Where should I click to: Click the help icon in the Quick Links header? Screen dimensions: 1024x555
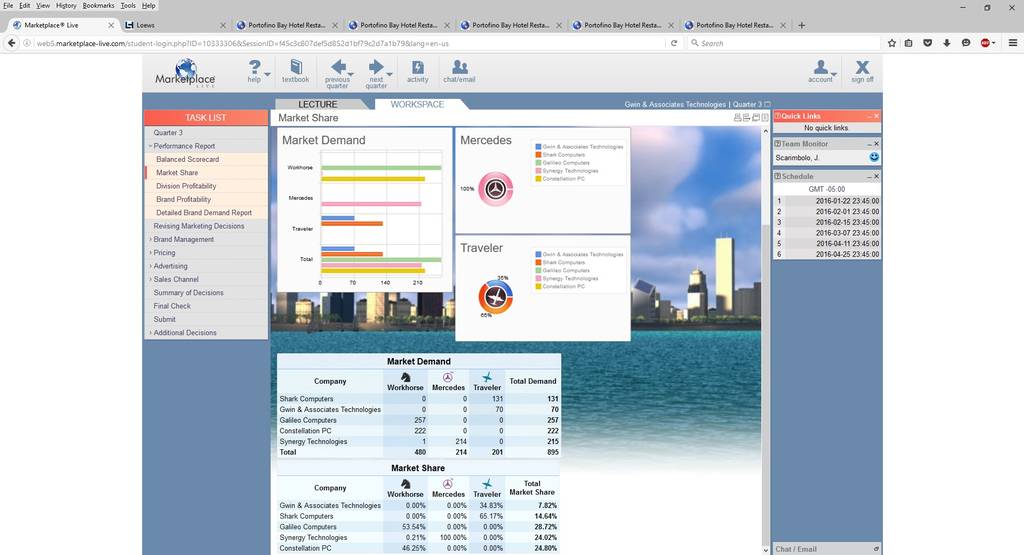(x=778, y=116)
